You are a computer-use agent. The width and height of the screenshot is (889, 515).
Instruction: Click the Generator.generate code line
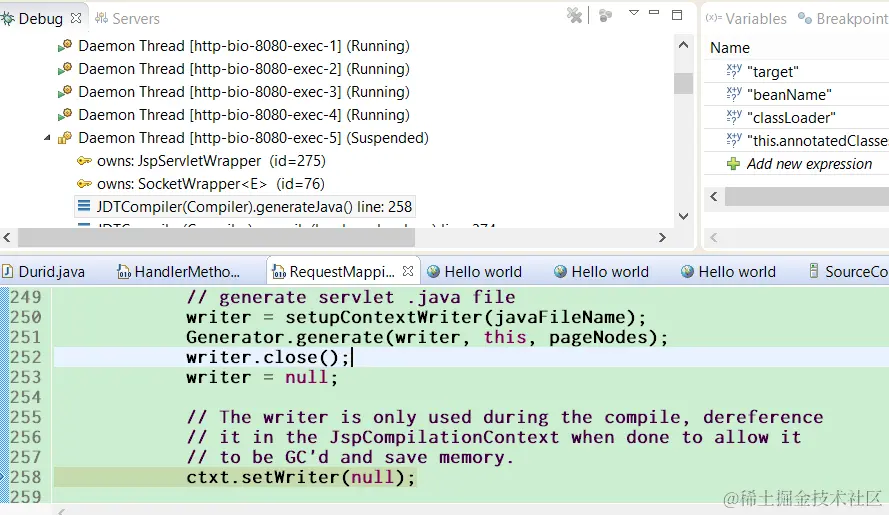tap(427, 337)
